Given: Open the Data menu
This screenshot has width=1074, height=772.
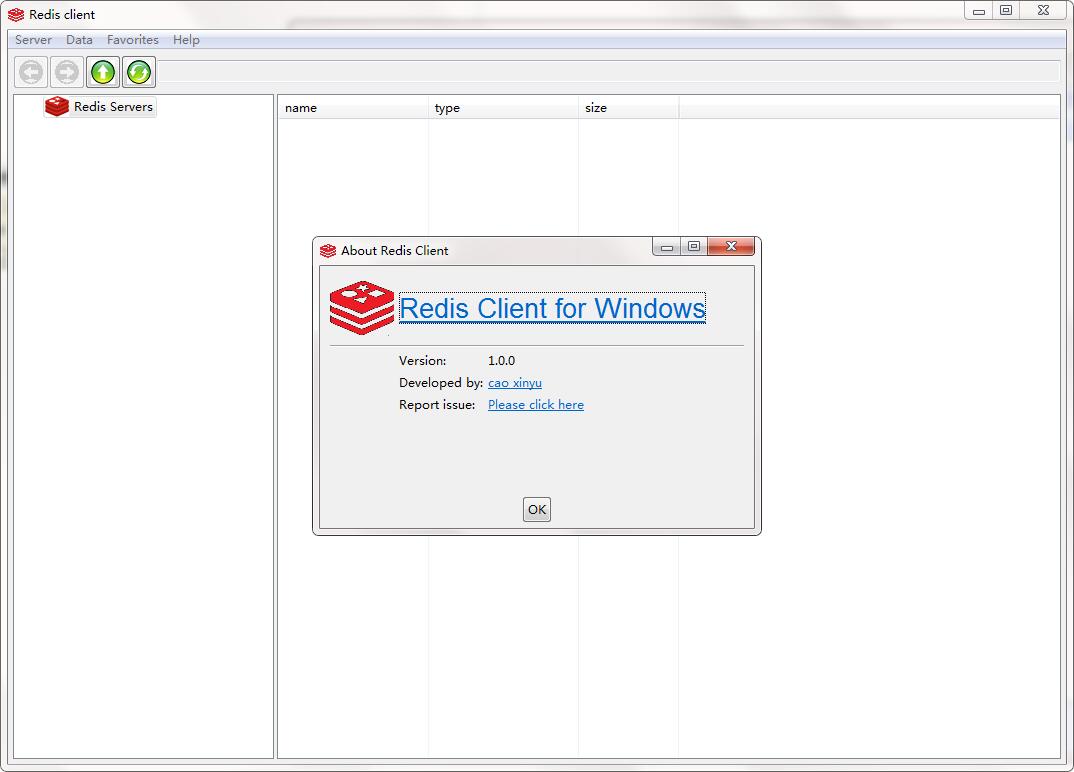Looking at the screenshot, I should (79, 40).
